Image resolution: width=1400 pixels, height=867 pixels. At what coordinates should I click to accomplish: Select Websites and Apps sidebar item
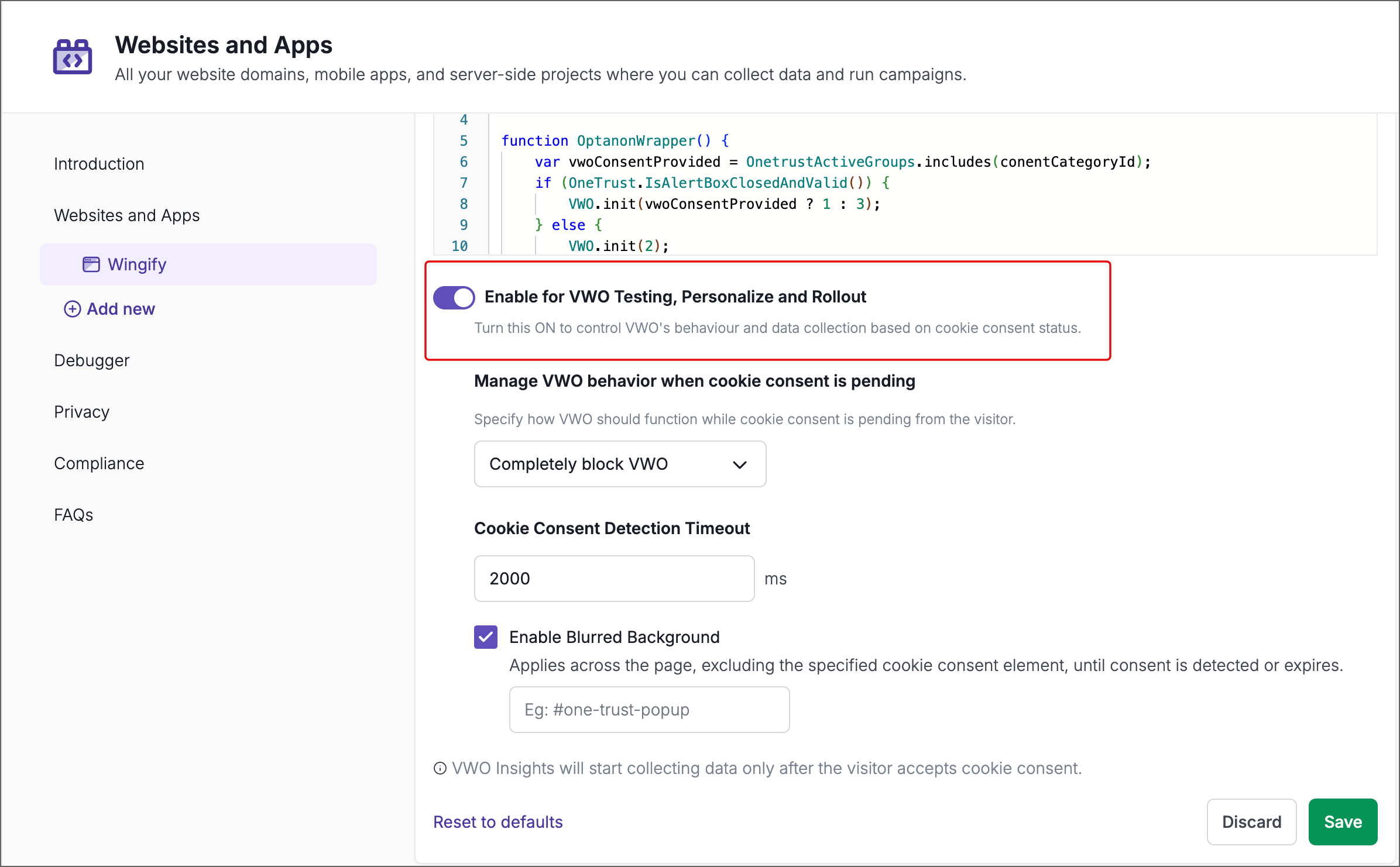(x=127, y=215)
